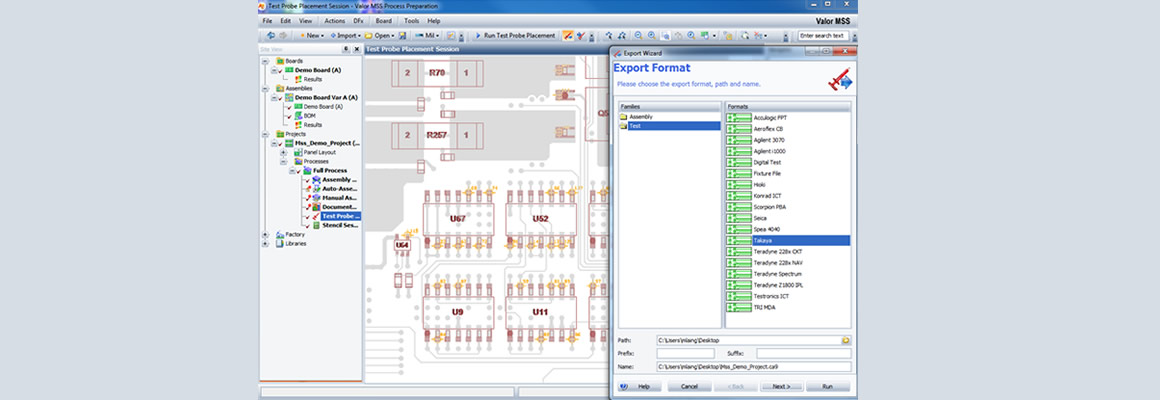
Task: Click the Help button in Export Wizard
Action: click(639, 386)
